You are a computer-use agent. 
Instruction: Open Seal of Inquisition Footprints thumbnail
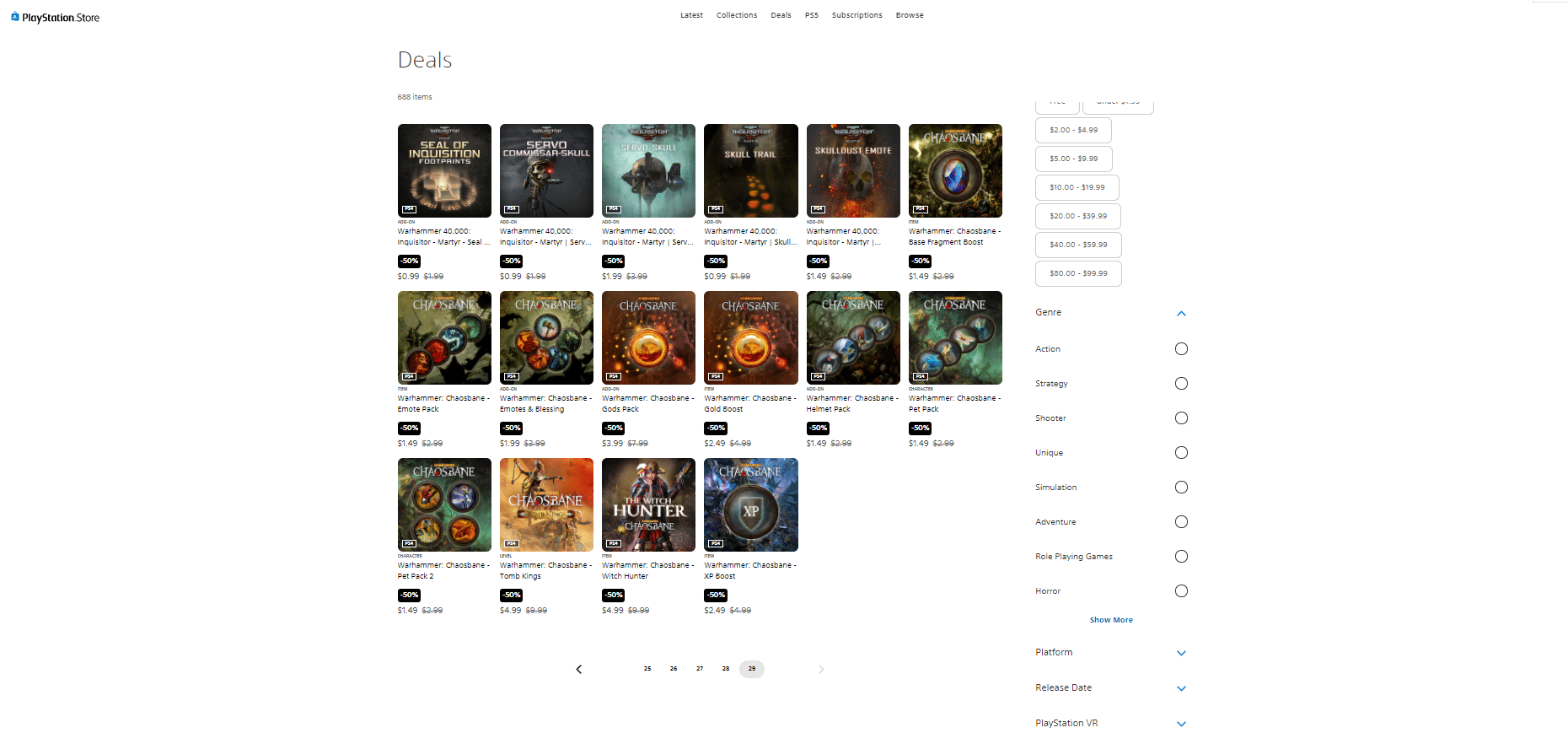(444, 170)
